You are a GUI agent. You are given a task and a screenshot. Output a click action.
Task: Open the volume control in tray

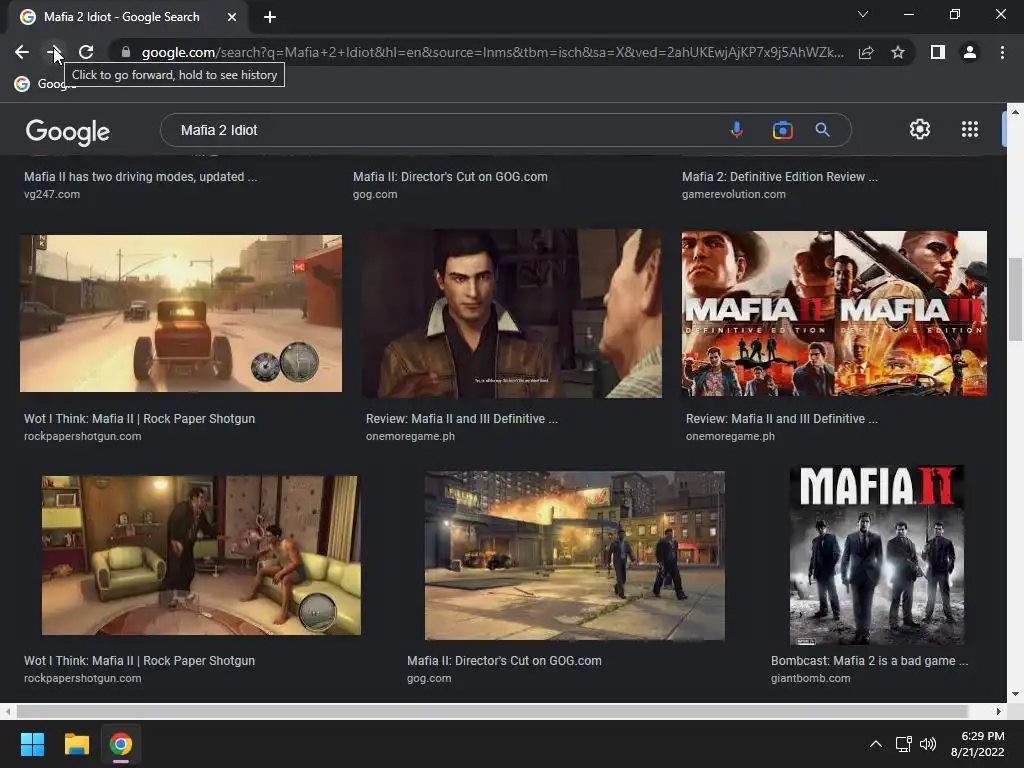point(927,744)
